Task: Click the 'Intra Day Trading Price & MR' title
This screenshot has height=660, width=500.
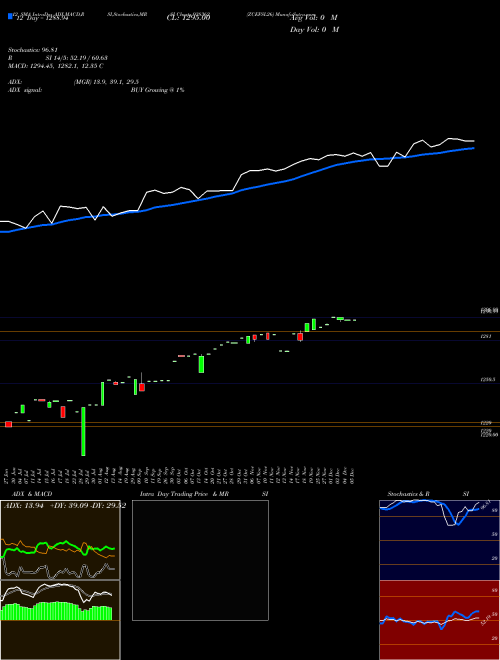Action: point(184,494)
